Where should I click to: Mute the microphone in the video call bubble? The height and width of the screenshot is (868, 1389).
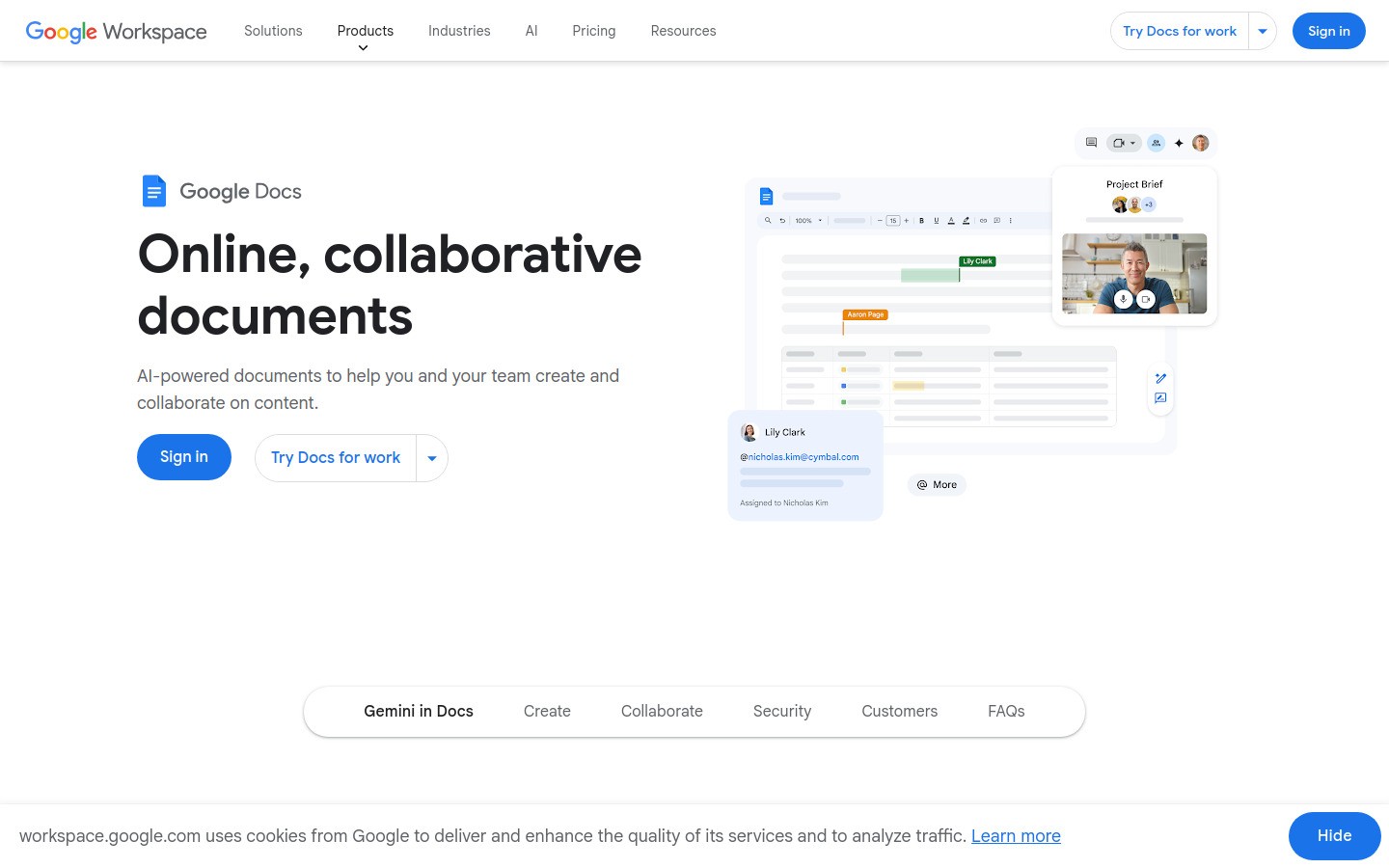point(1123,299)
